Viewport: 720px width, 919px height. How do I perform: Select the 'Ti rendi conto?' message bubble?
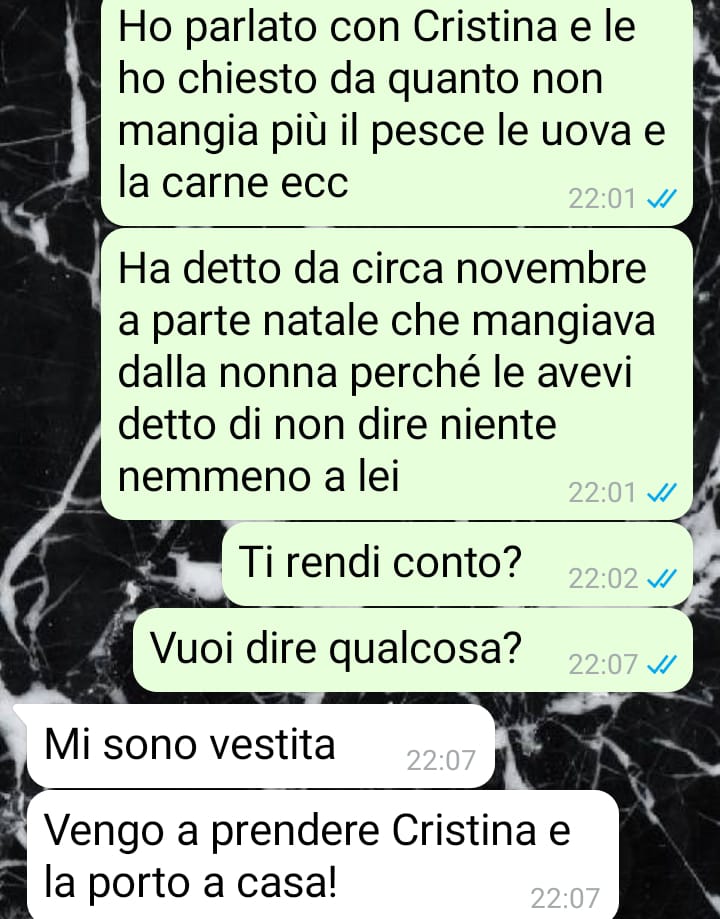point(457,564)
